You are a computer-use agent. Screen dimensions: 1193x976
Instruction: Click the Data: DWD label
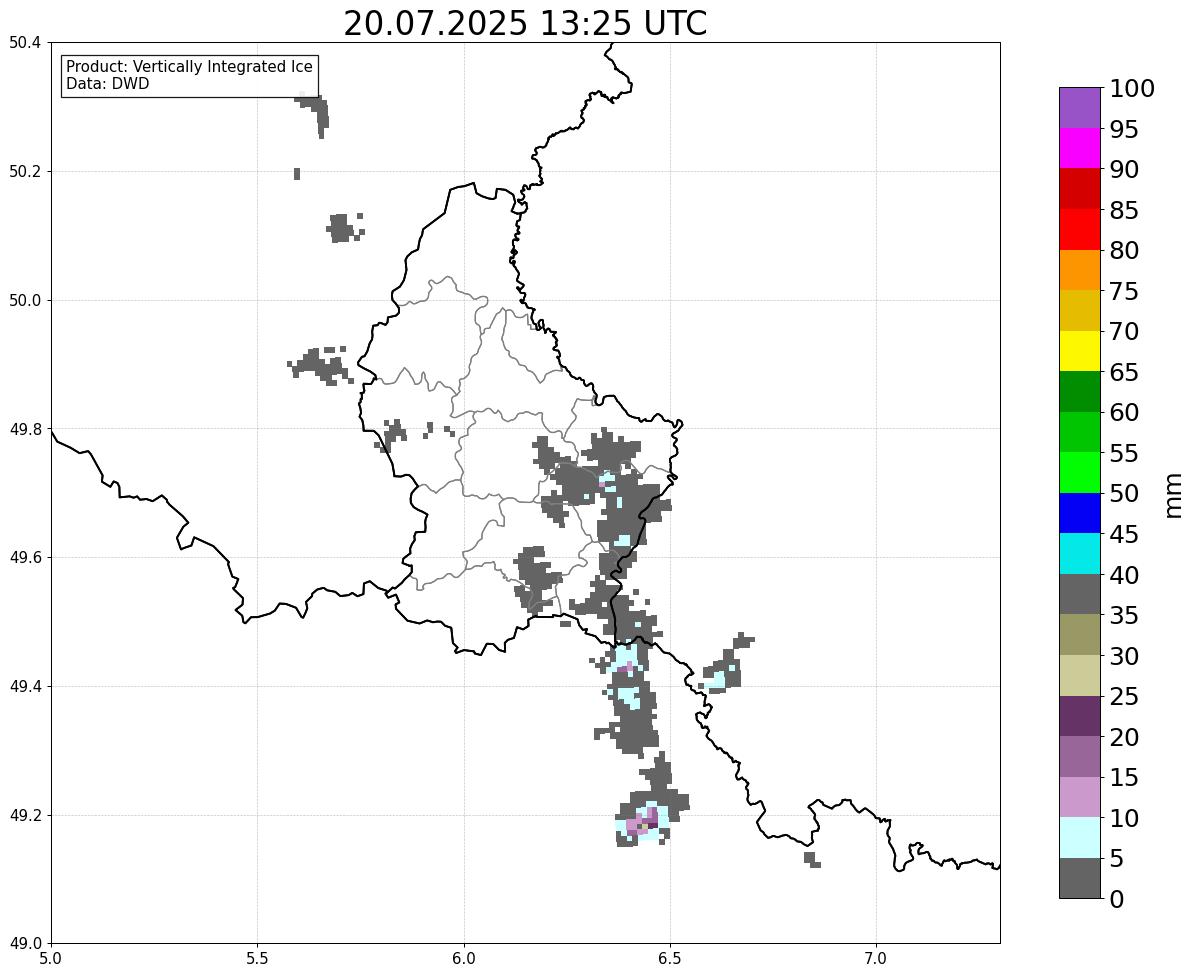pyautogui.click(x=107, y=84)
